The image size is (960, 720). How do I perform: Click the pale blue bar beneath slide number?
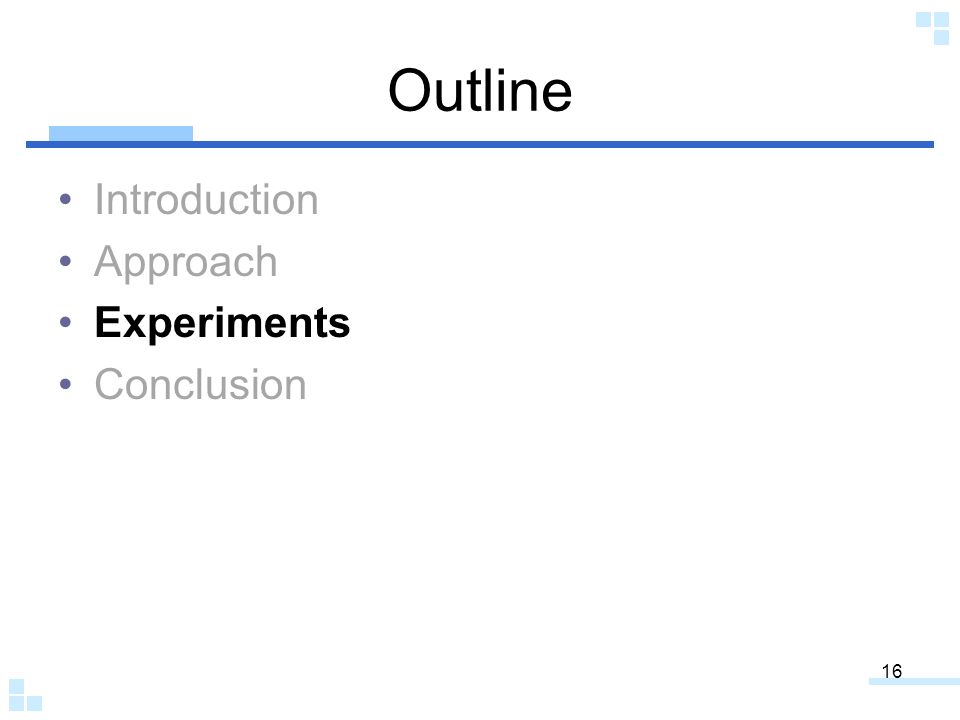[914, 681]
